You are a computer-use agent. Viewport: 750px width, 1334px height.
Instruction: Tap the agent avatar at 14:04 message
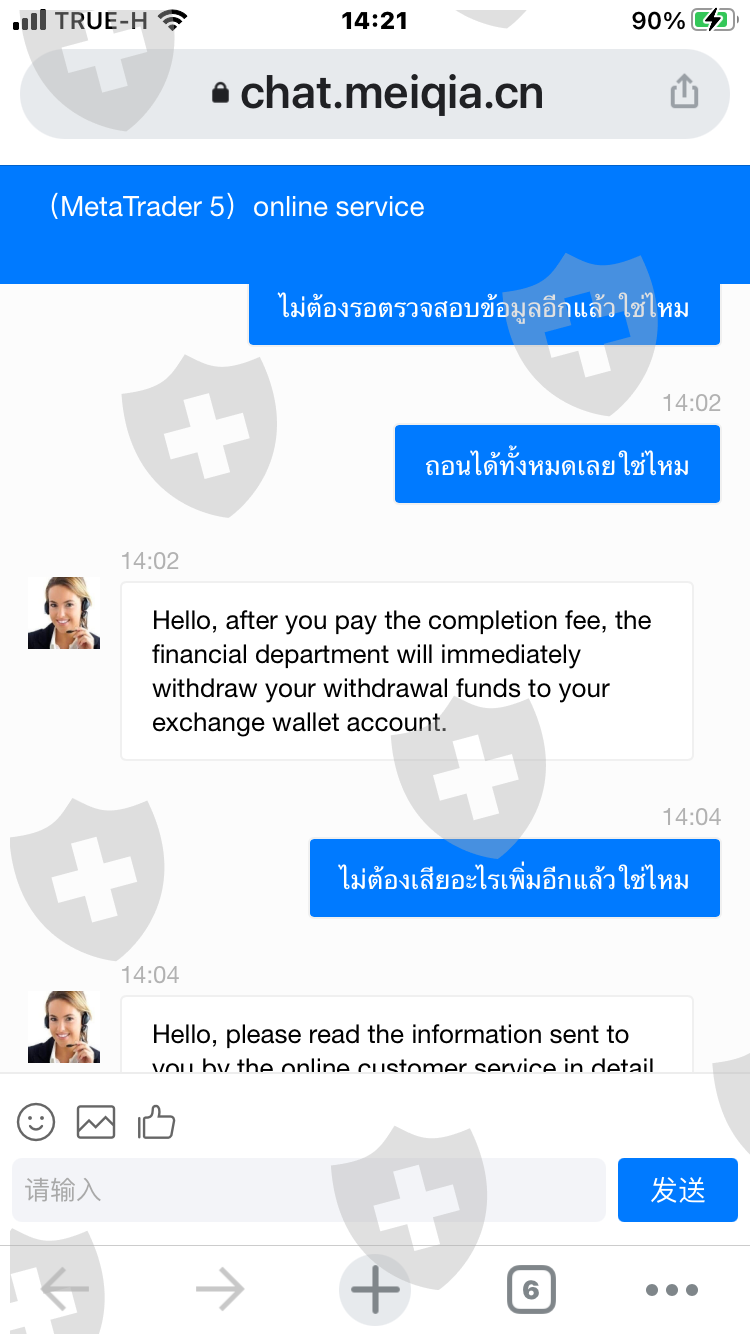[x=64, y=1027]
